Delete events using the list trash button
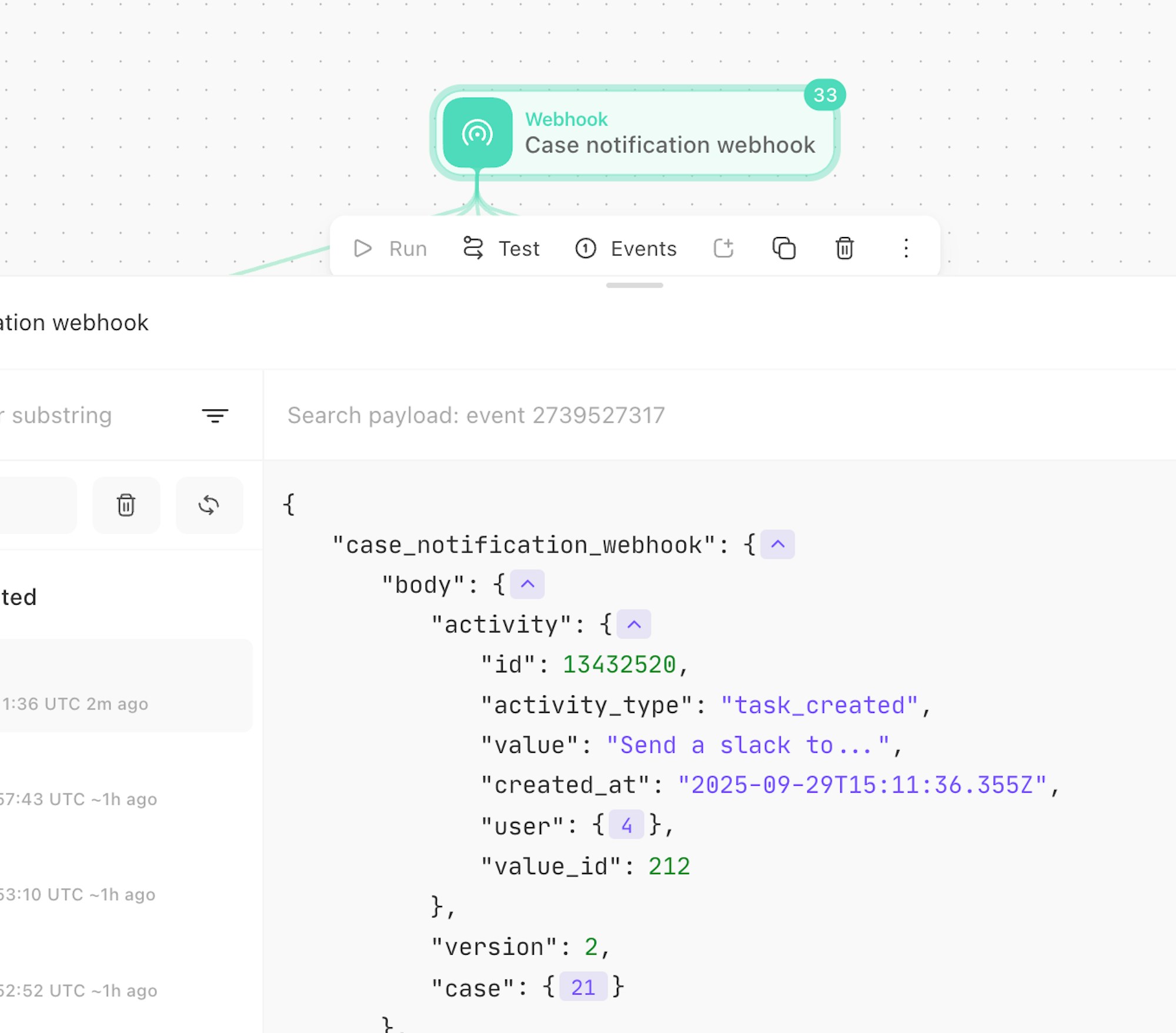Screen dimensions: 1176x1033 126,505
